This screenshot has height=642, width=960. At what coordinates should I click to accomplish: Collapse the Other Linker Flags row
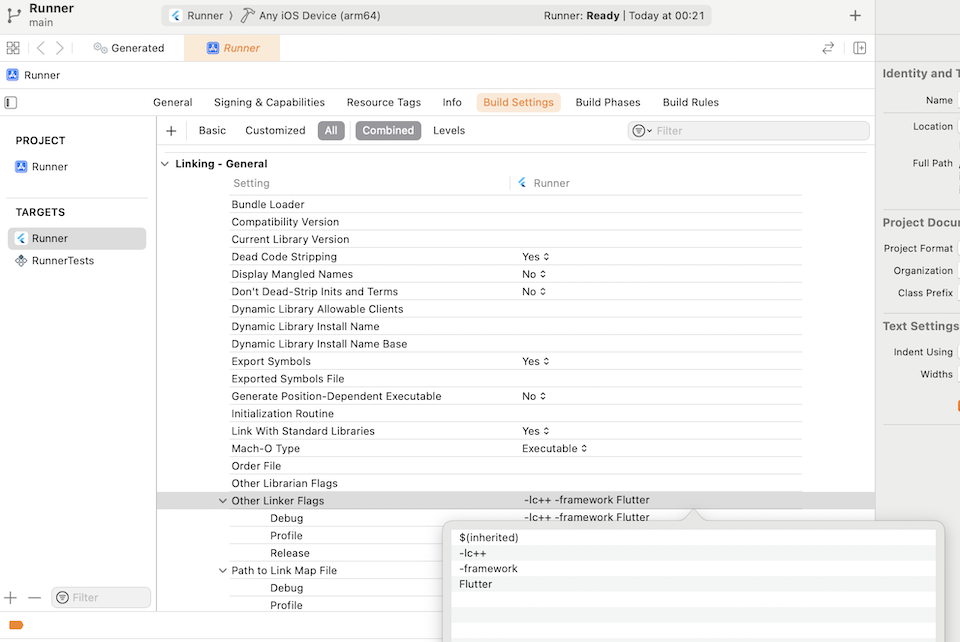223,501
